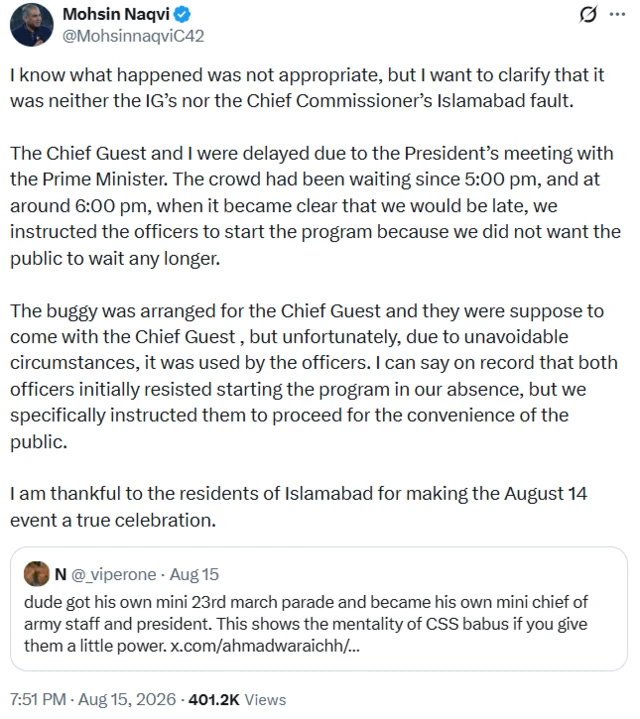Click the Aug 15, 2026 date
640x719 pixels.
(x=127, y=700)
